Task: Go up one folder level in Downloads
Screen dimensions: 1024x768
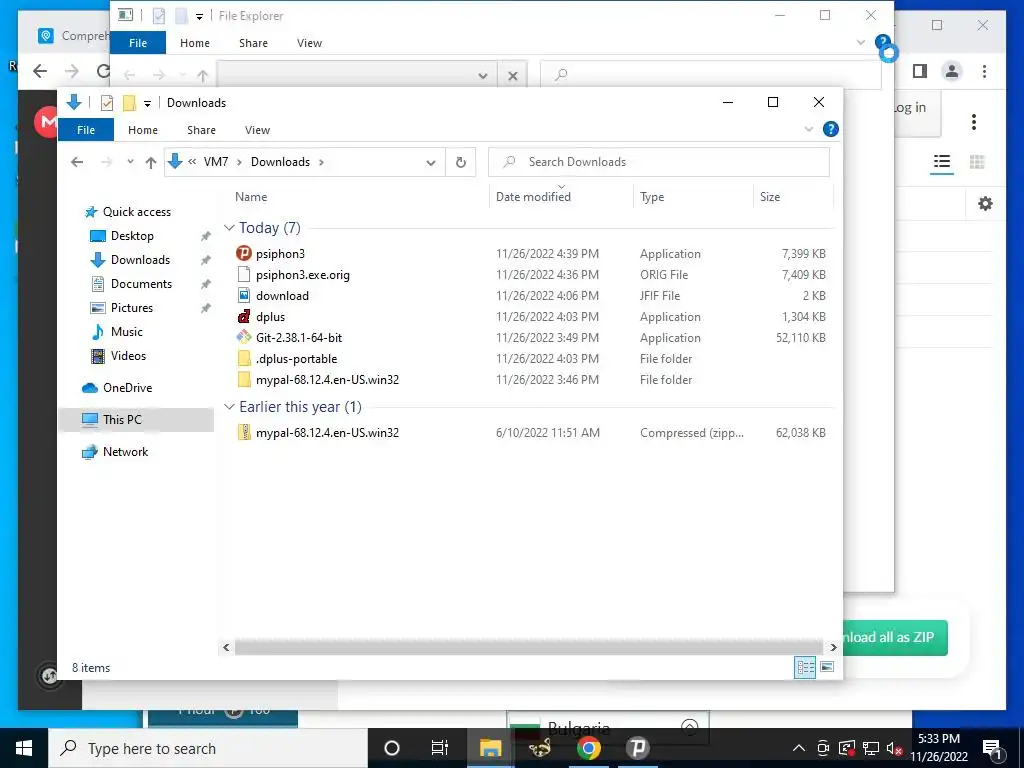Action: [151, 162]
